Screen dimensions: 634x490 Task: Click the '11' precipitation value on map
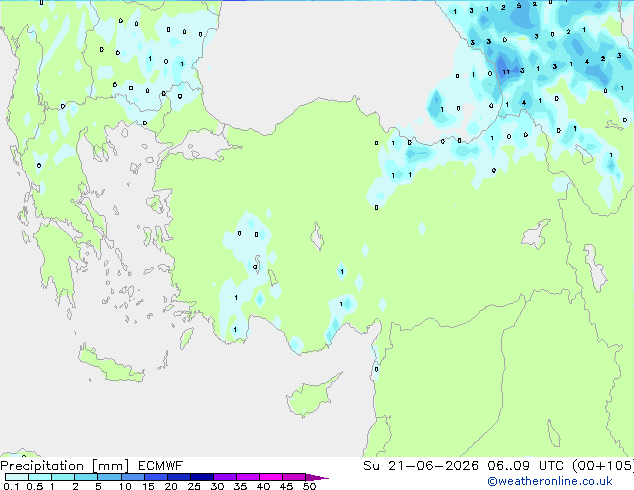[506, 72]
